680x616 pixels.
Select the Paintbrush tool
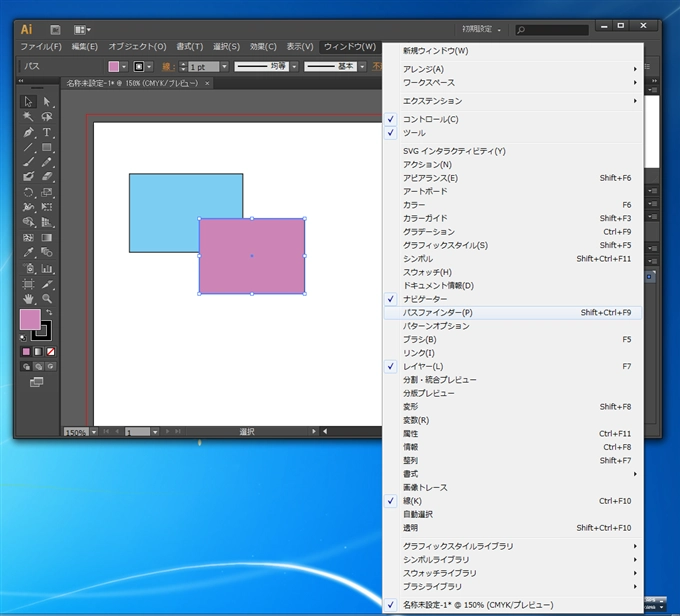click(x=28, y=162)
